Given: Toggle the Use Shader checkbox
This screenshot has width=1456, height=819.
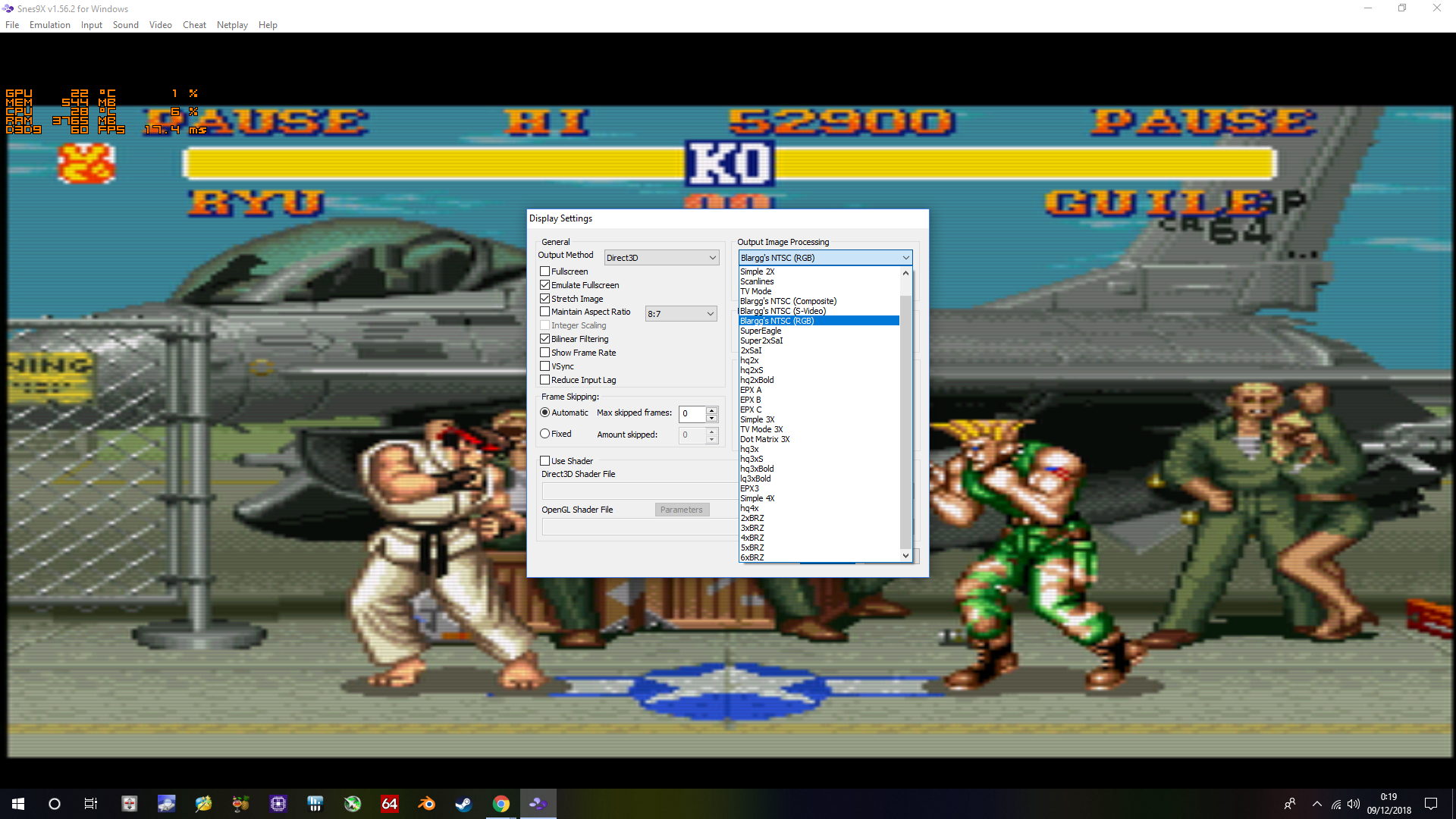Looking at the screenshot, I should tap(544, 461).
